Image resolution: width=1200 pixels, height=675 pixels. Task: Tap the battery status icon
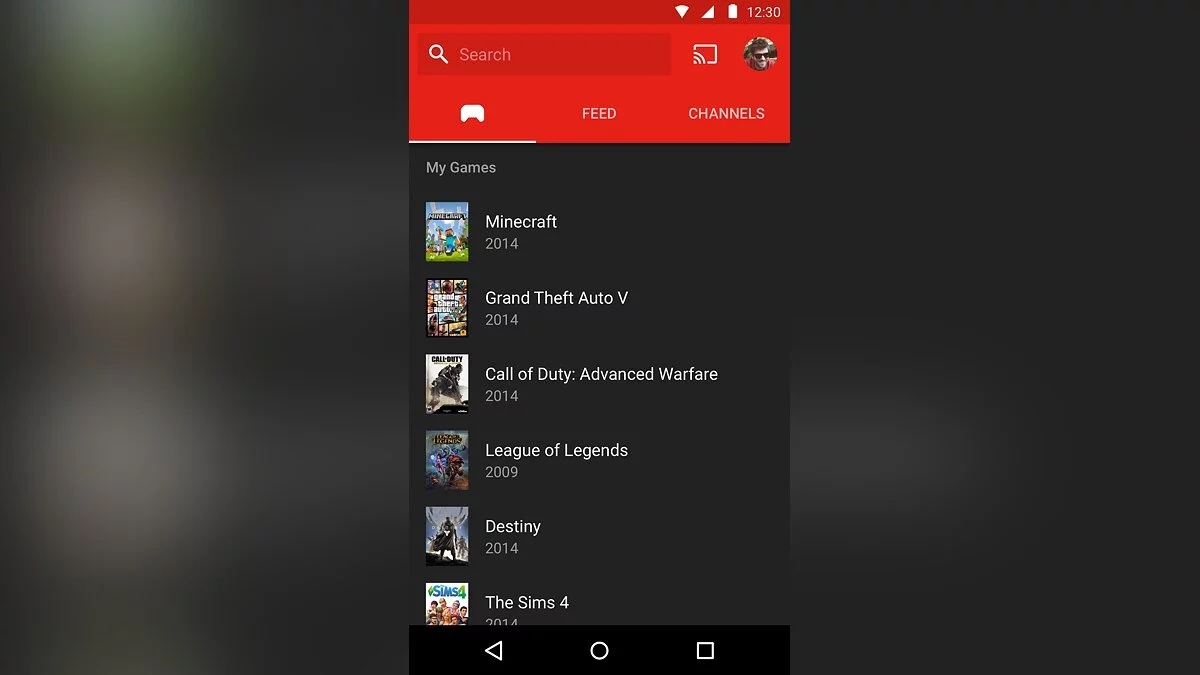(x=733, y=12)
